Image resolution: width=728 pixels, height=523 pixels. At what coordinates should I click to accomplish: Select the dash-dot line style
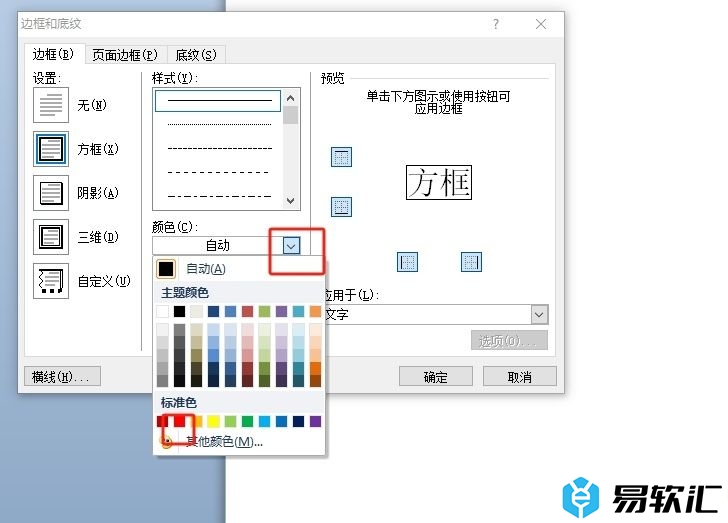(218, 196)
